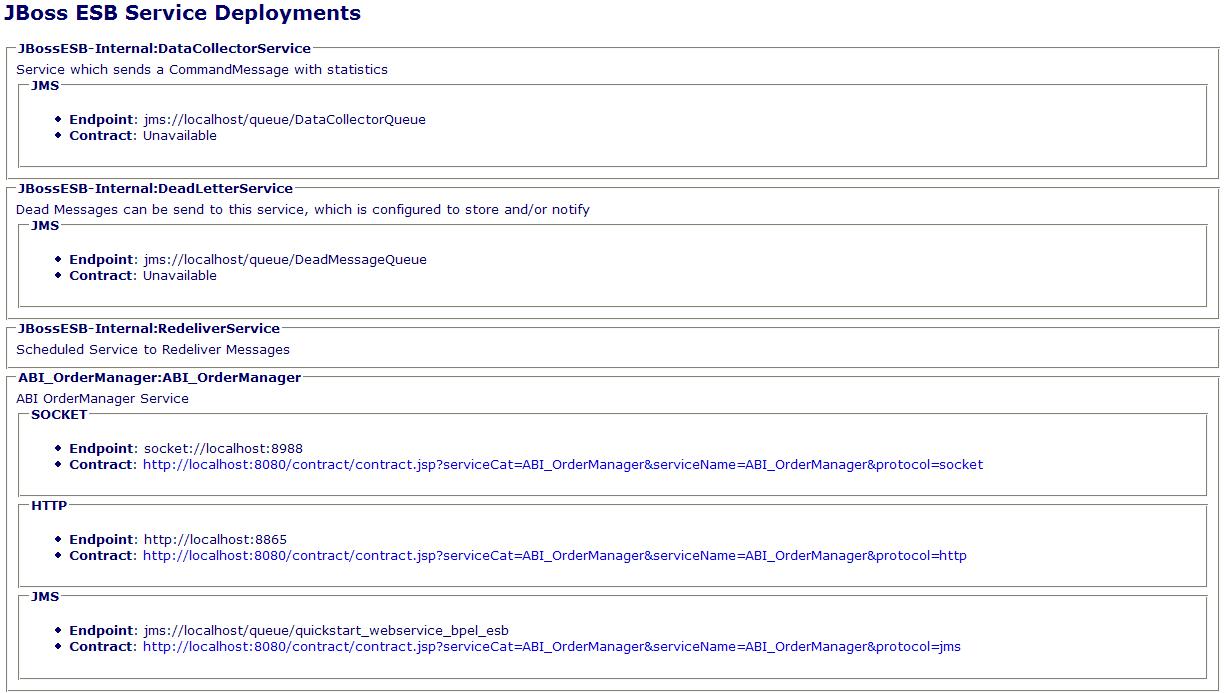Open the JMS protocol contract link for ABI_OrderManager

(551, 647)
